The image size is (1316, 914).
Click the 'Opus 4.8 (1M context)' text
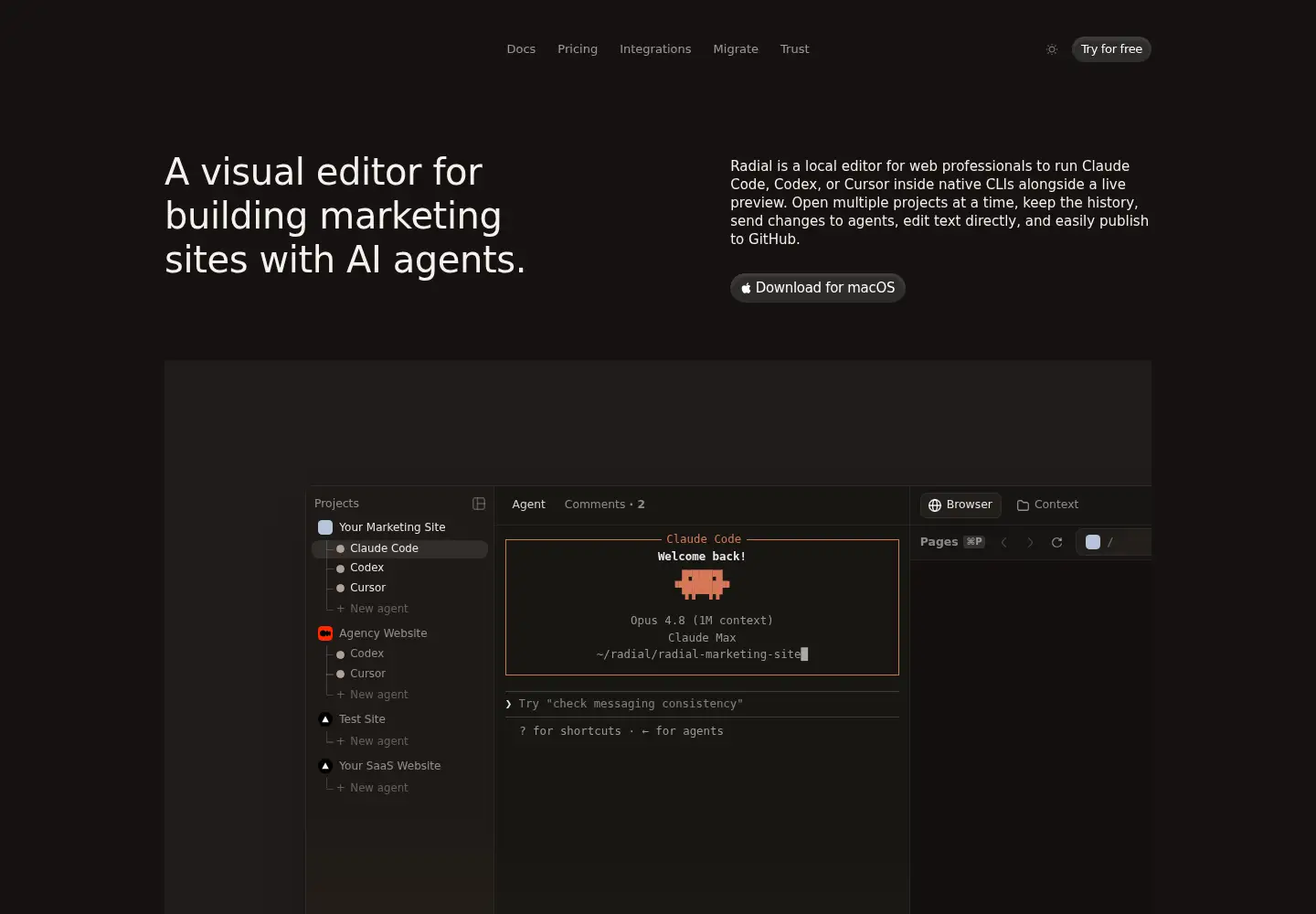pos(702,621)
